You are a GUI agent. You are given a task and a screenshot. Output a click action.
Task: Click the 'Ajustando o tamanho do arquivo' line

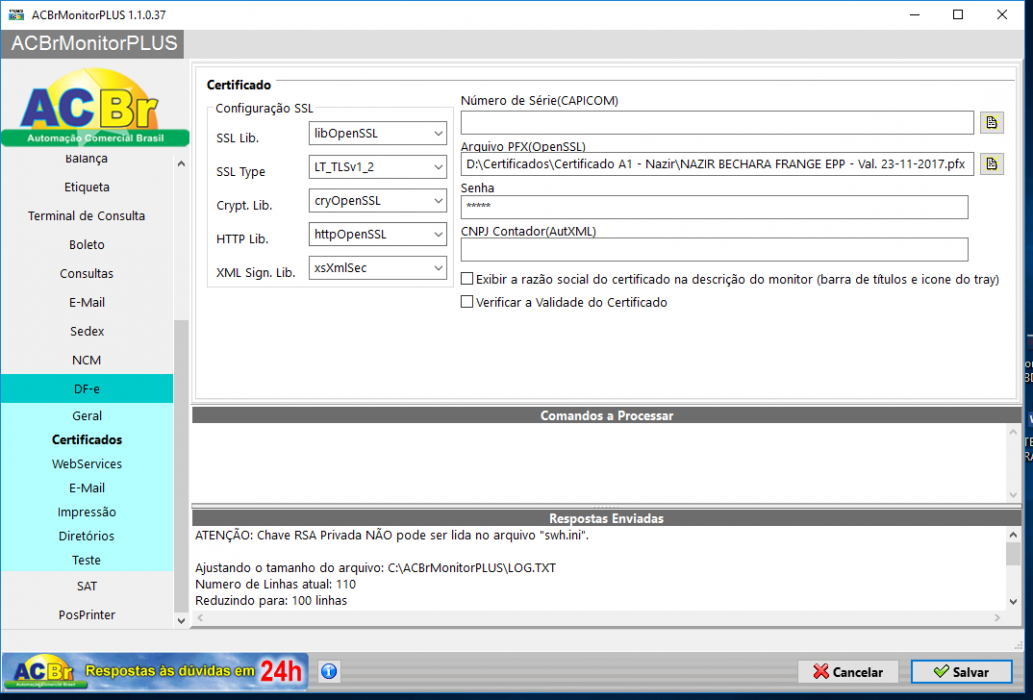tap(376, 568)
